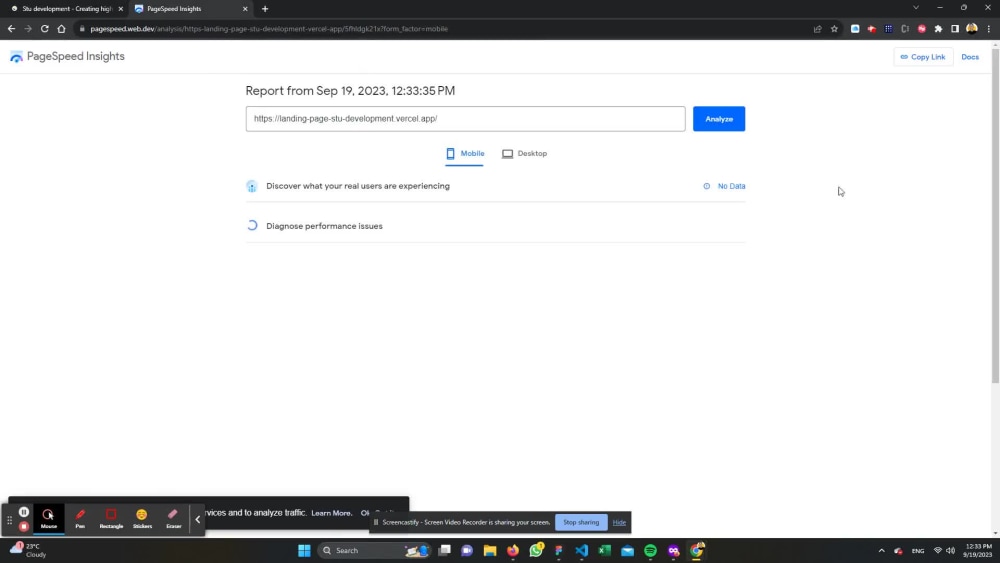Open the browser home page

point(61,29)
